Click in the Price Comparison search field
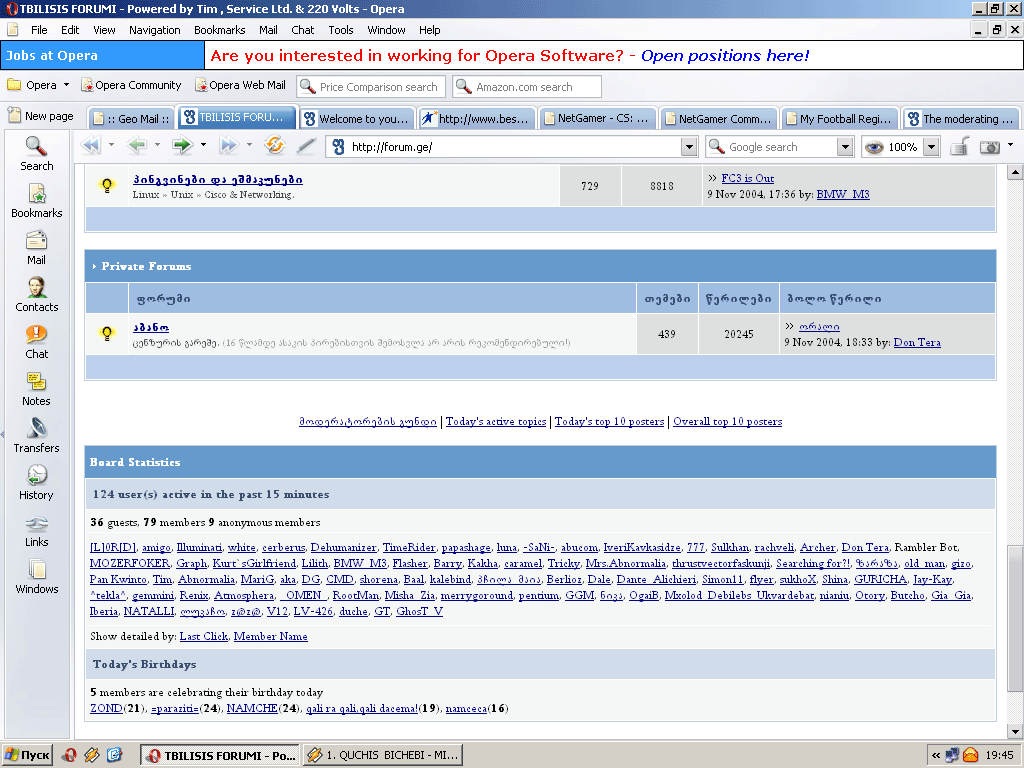The width and height of the screenshot is (1024, 768). click(x=371, y=87)
